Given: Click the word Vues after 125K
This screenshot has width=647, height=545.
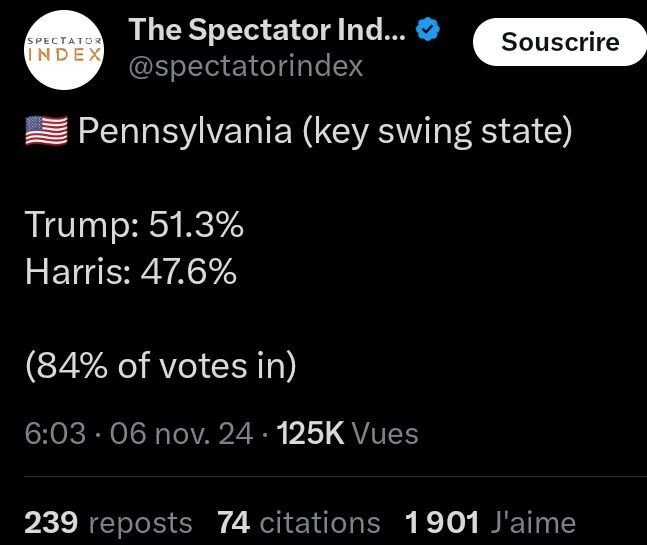Looking at the screenshot, I should [385, 434].
